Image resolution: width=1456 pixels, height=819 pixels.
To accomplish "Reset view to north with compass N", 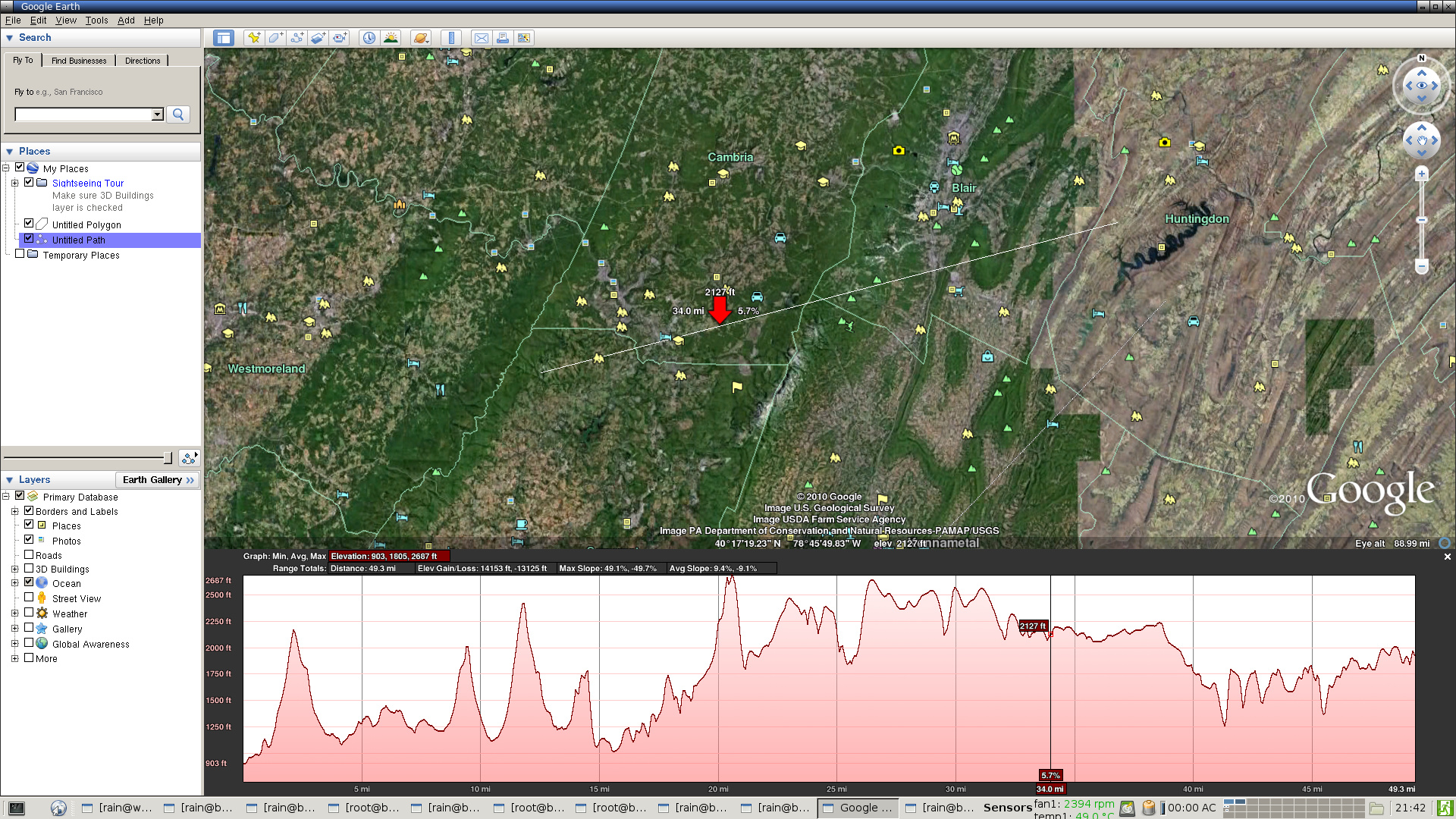I will tap(1422, 58).
